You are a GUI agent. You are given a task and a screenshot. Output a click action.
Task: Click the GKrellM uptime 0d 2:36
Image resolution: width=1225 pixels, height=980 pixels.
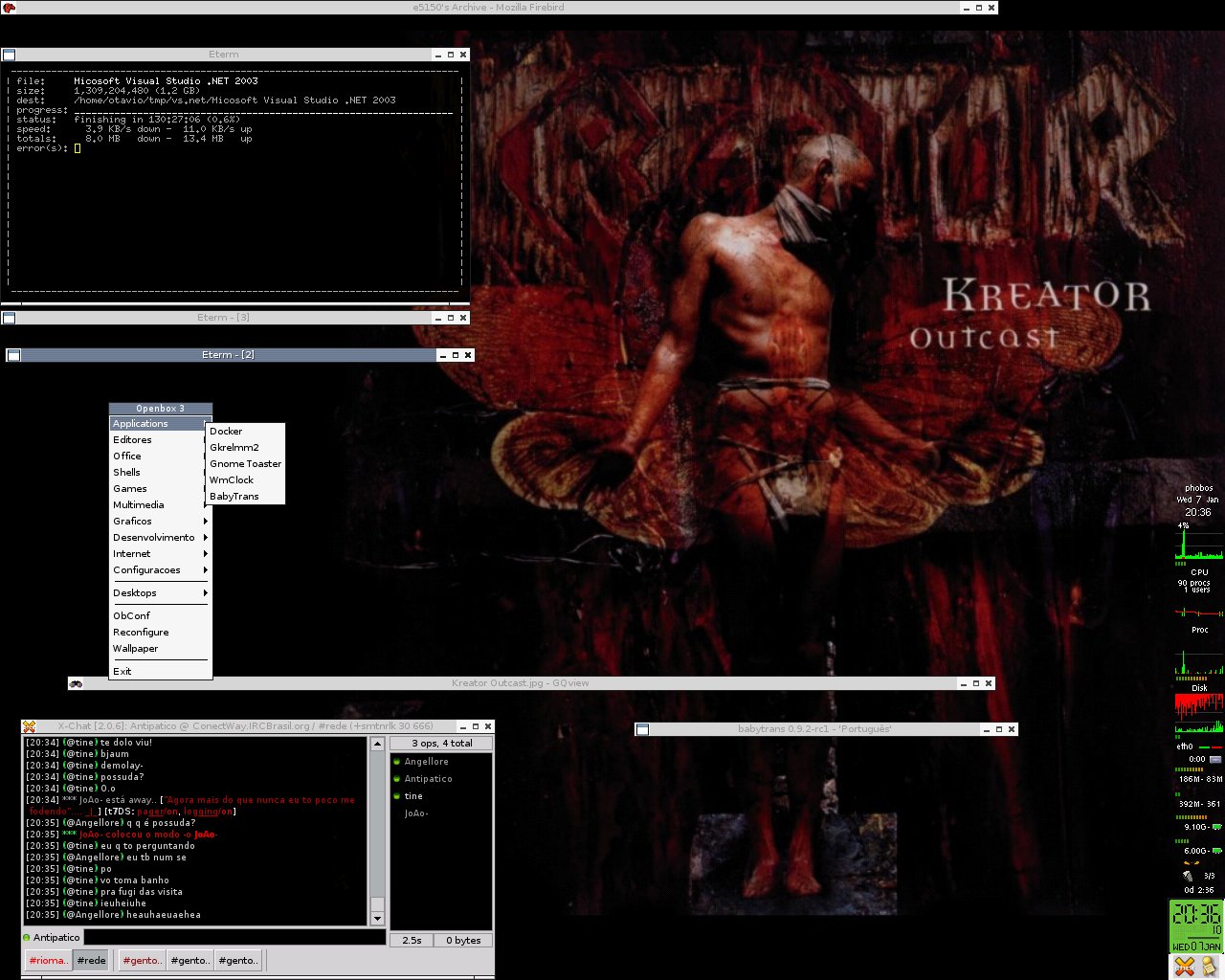[1198, 890]
